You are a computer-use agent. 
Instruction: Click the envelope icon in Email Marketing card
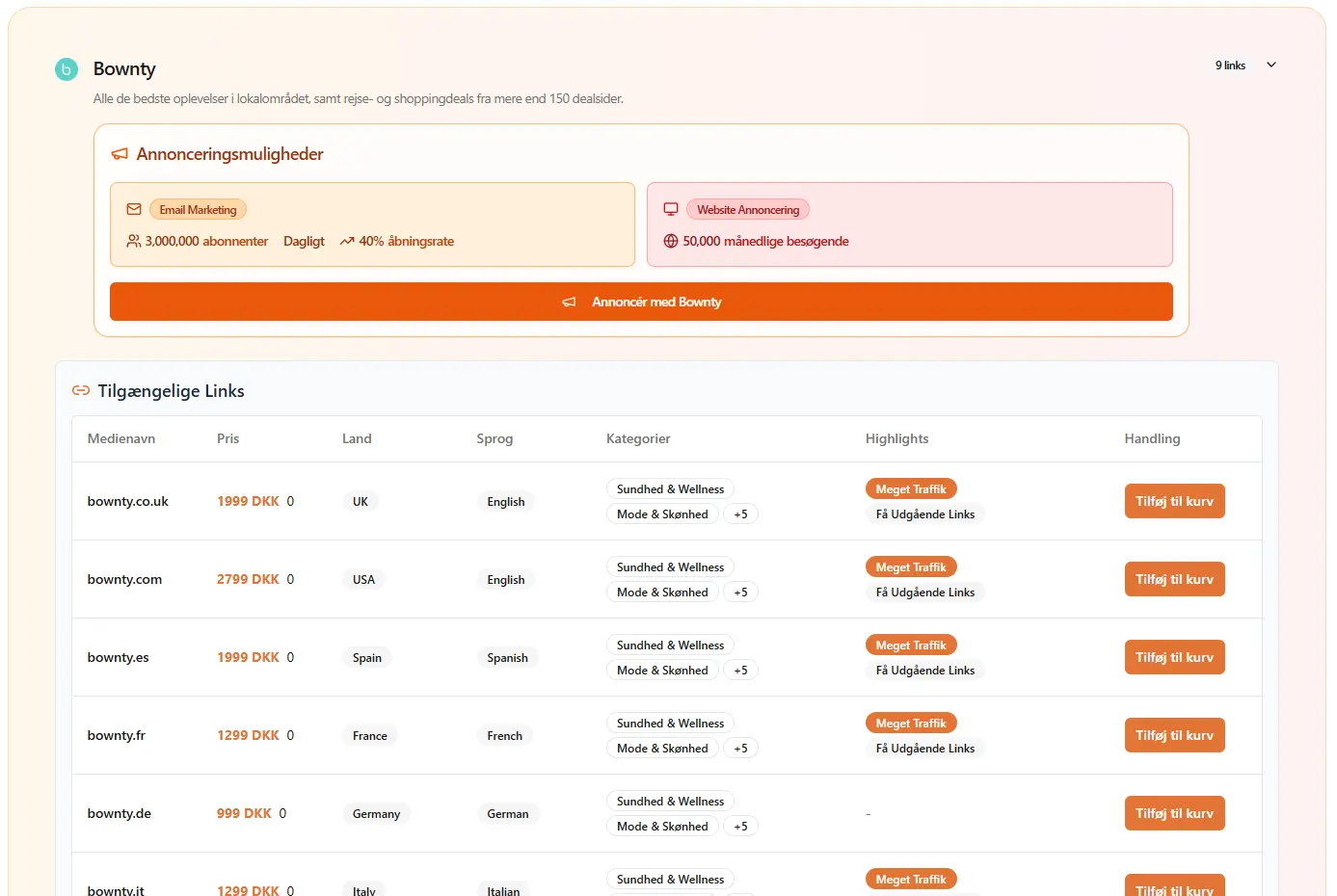coord(134,209)
